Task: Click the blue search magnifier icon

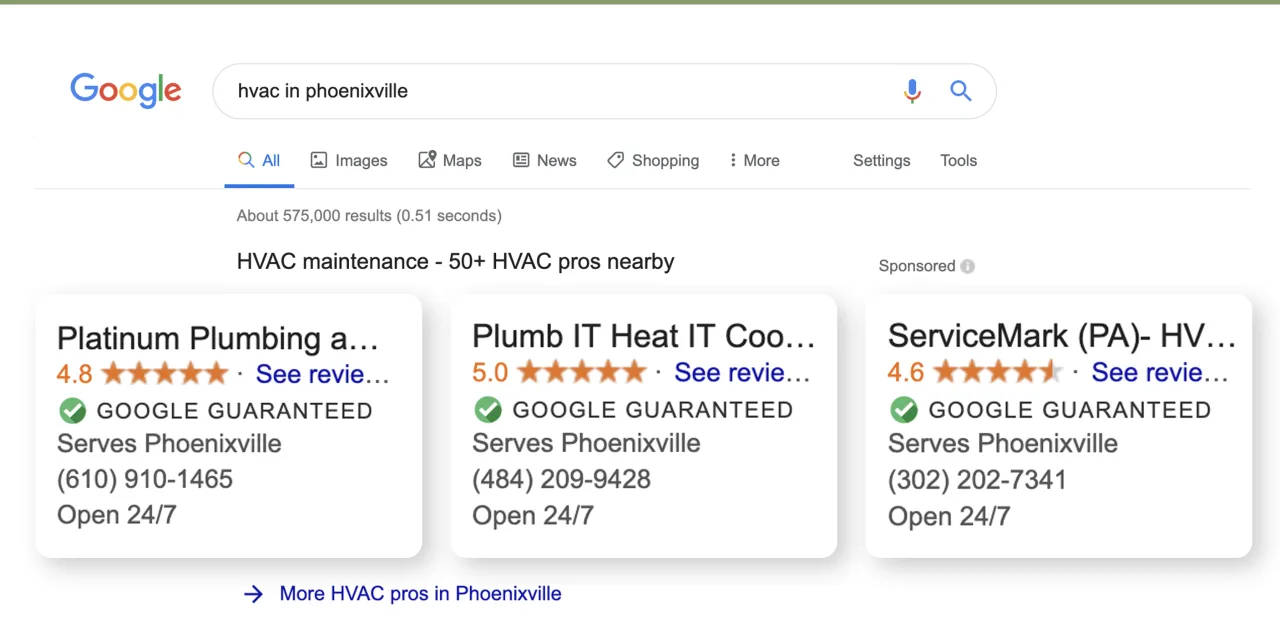Action: pos(961,91)
